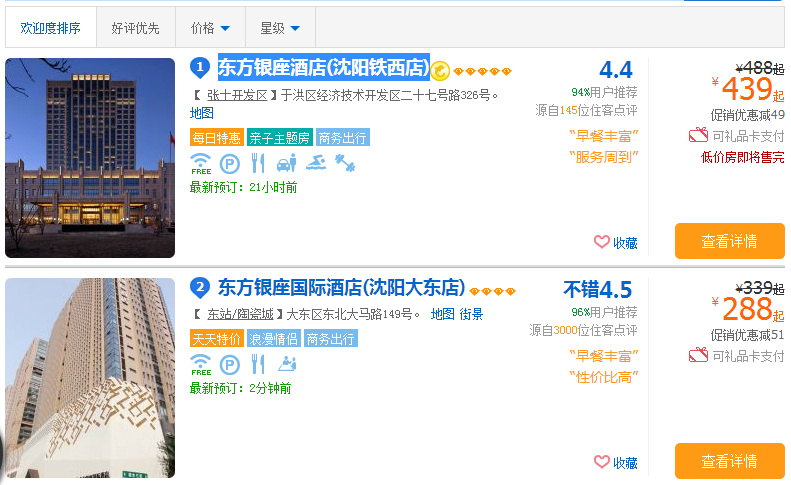
Task: Expand the 价格 sort dropdown
Action: [210, 28]
